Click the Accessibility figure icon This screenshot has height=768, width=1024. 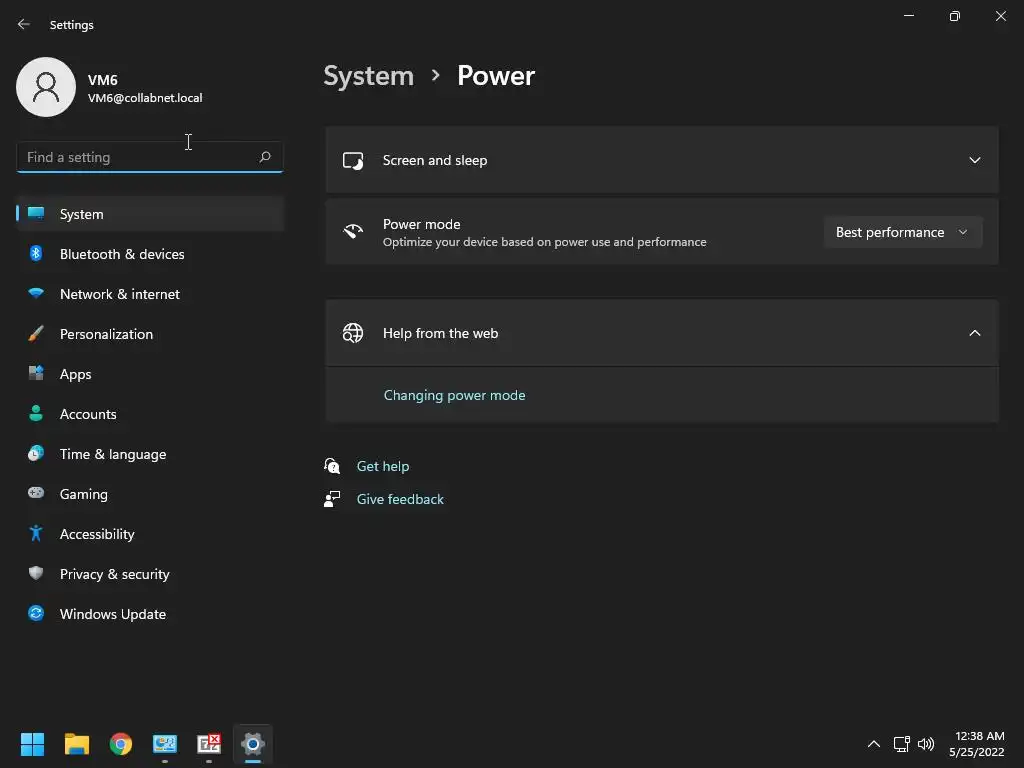(36, 534)
